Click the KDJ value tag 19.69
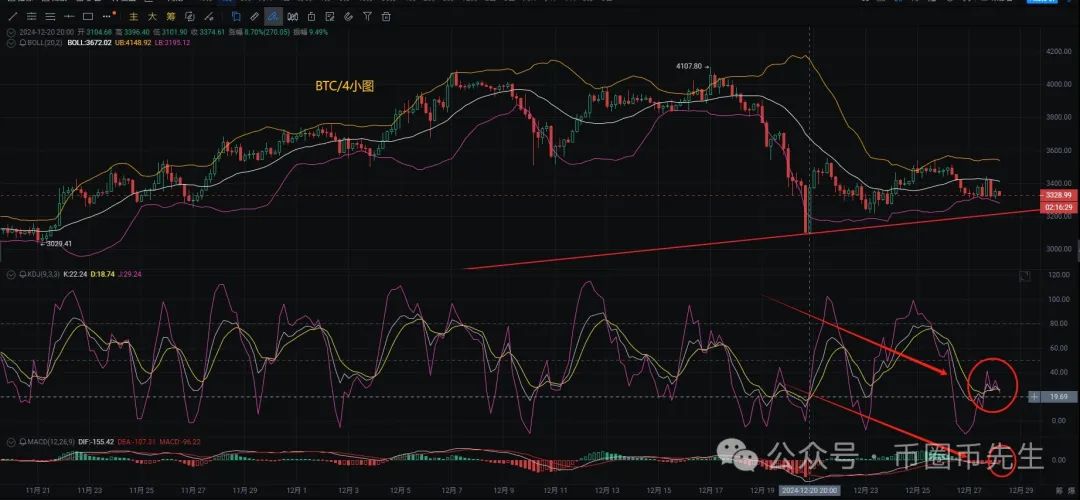 click(1057, 397)
